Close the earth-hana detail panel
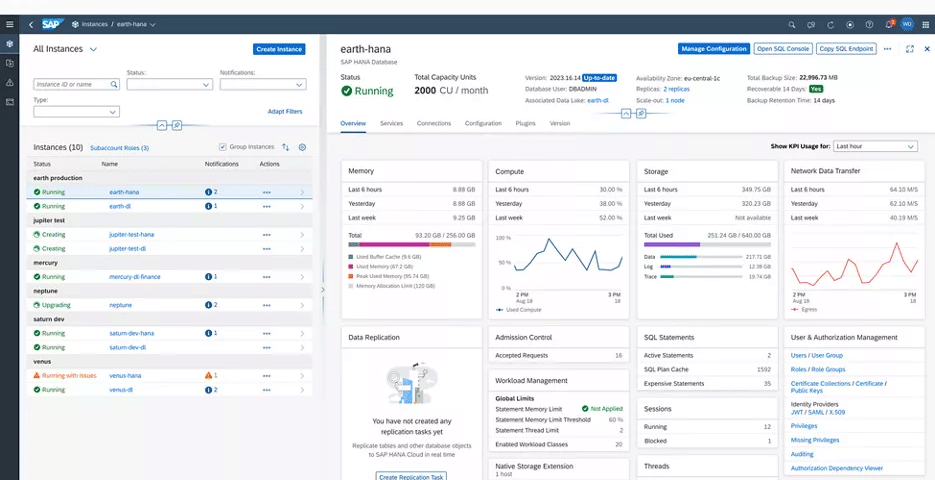Viewport: 935px width, 480px height. [x=927, y=49]
